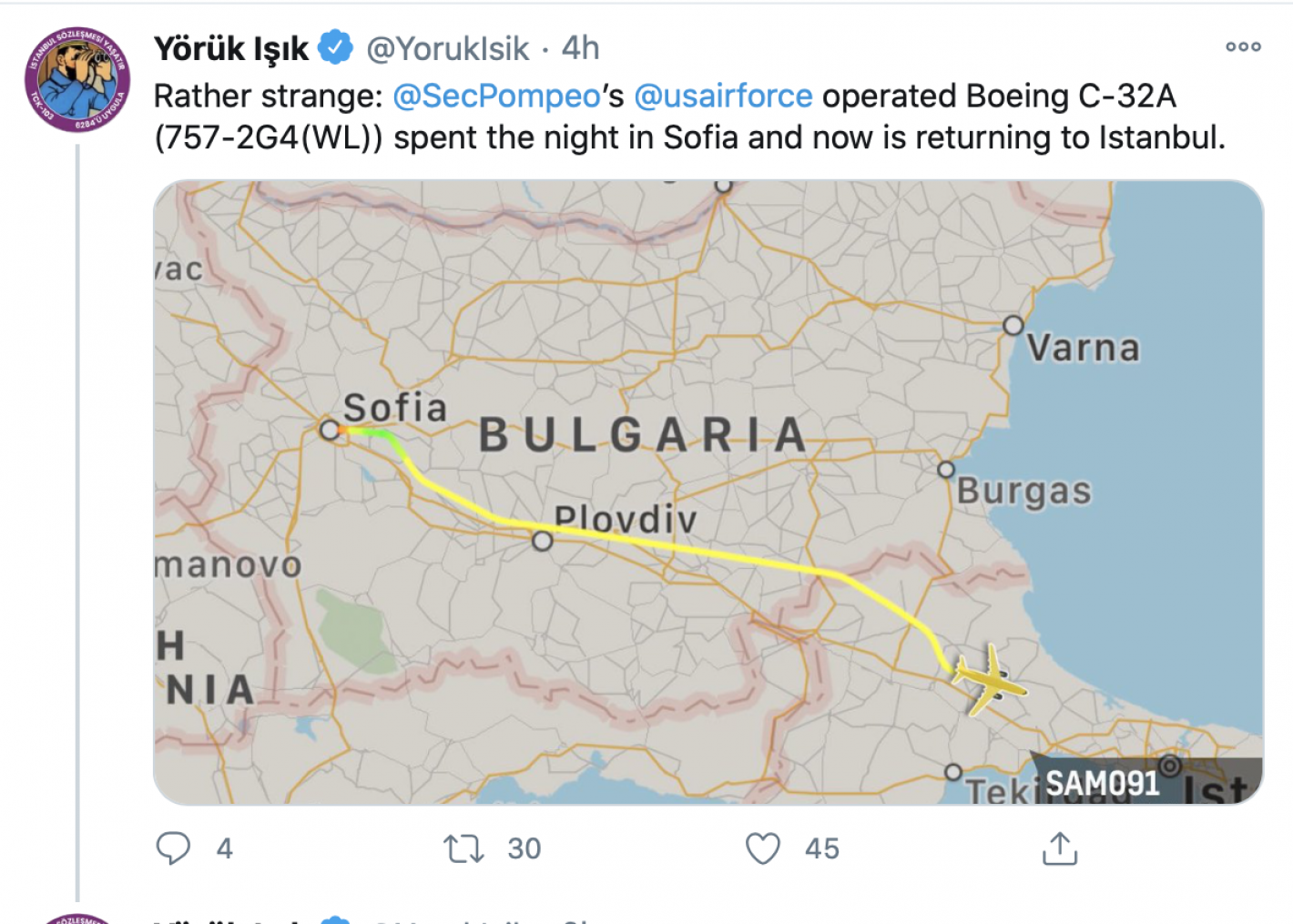Click the yellow airplane icon on map
Image resolution: width=1293 pixels, height=924 pixels.
pos(987,680)
